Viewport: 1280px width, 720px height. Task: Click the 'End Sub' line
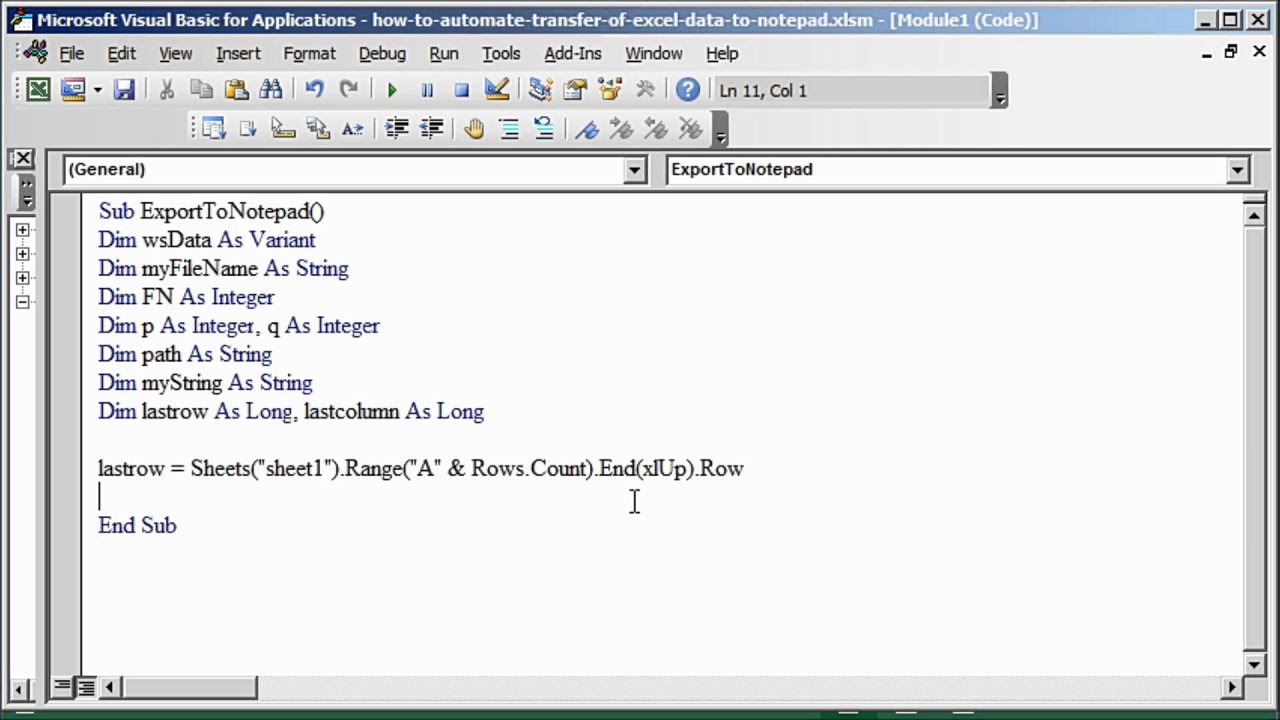137,525
